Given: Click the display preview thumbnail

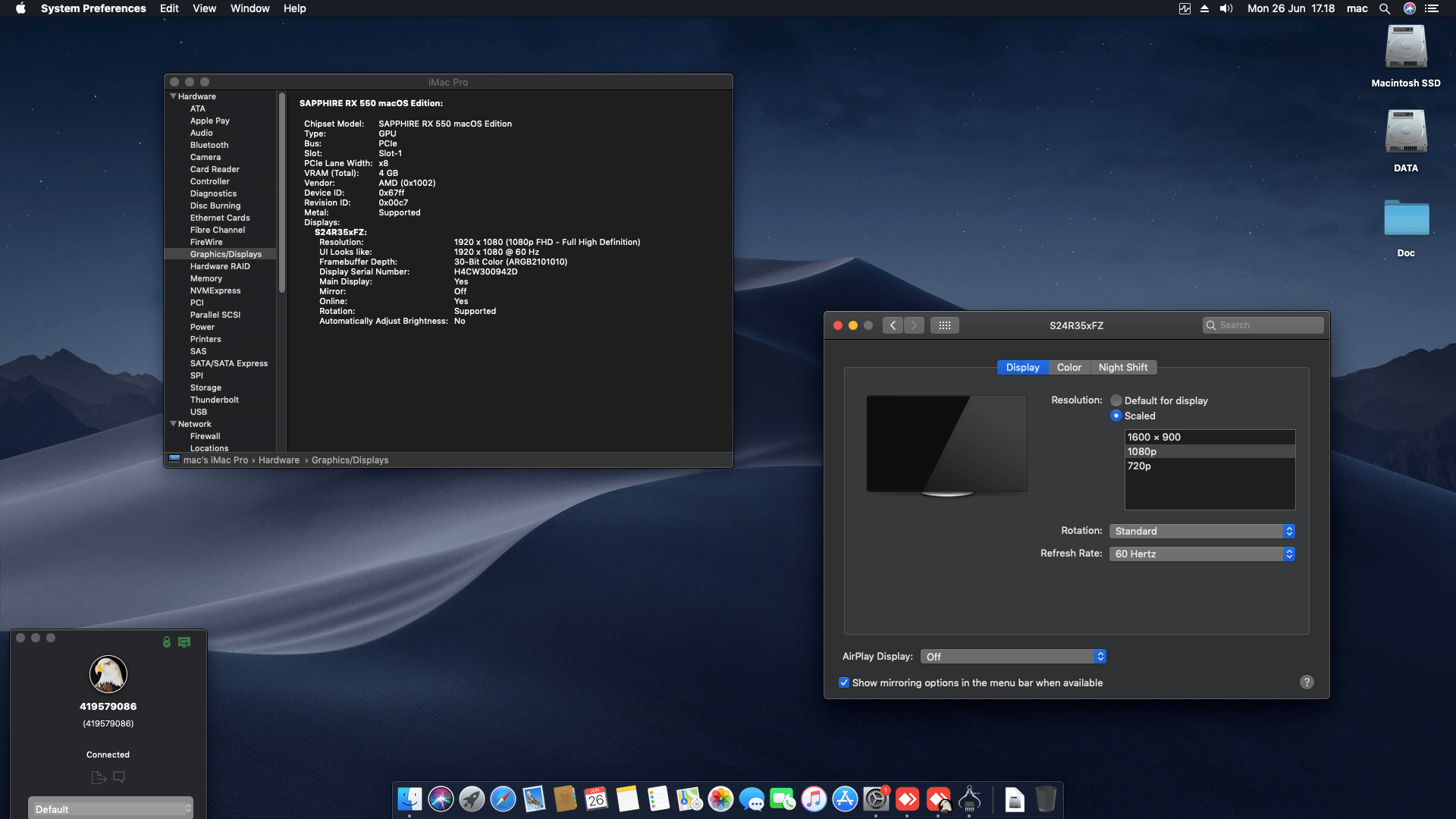Looking at the screenshot, I should click(947, 446).
